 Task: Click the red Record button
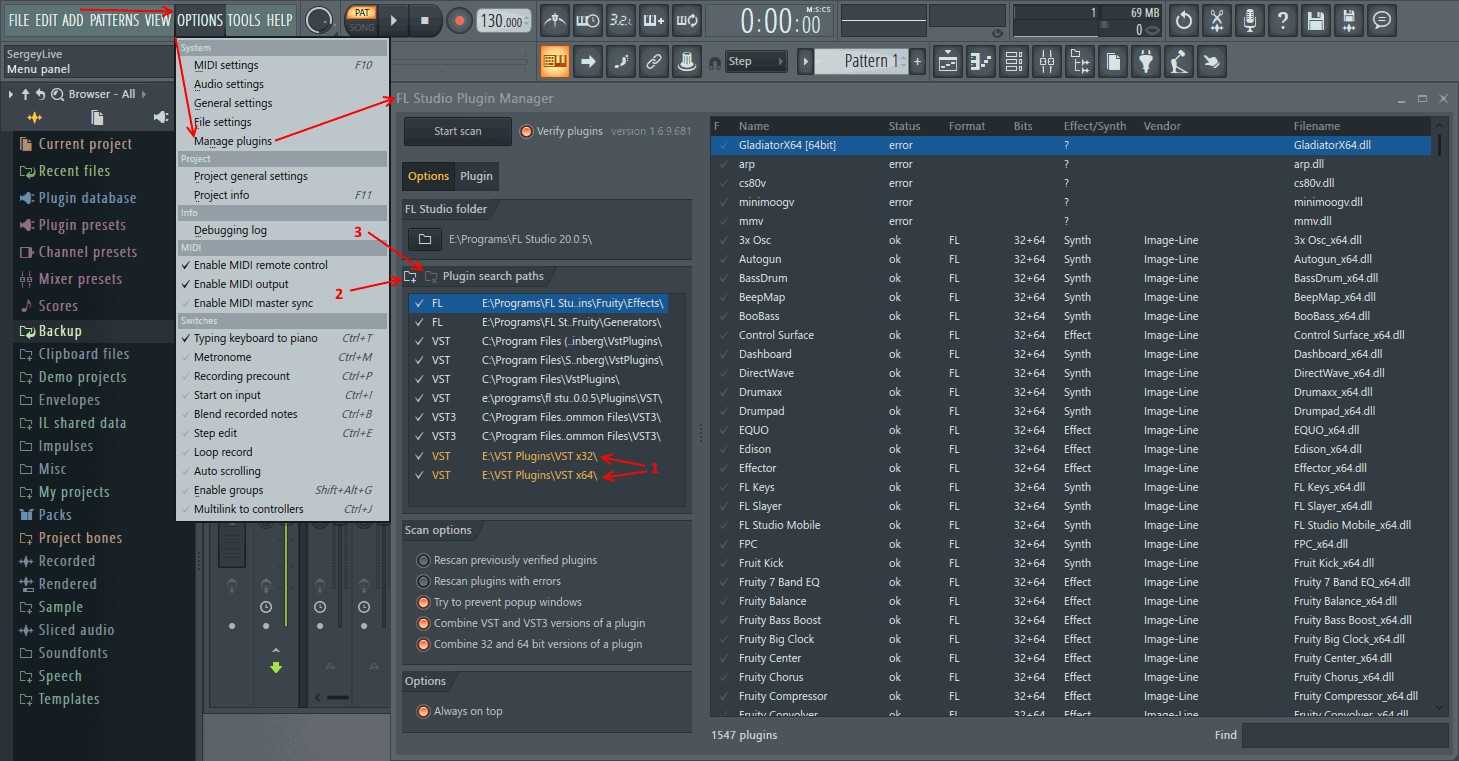[x=459, y=21]
